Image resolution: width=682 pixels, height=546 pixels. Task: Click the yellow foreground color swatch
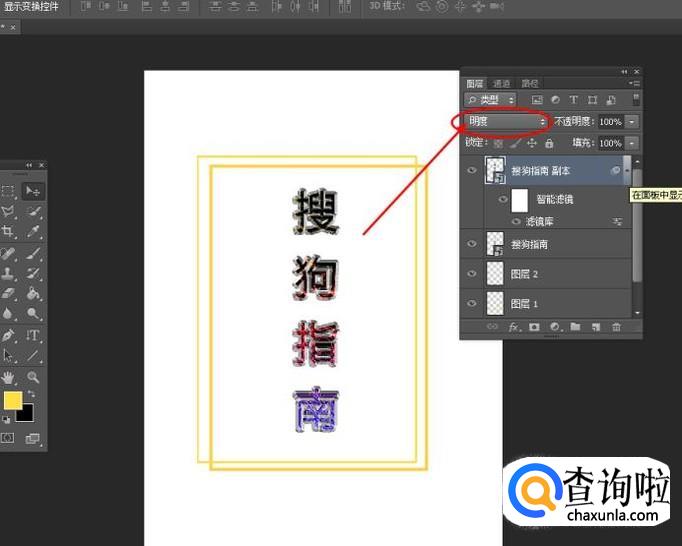(x=13, y=400)
